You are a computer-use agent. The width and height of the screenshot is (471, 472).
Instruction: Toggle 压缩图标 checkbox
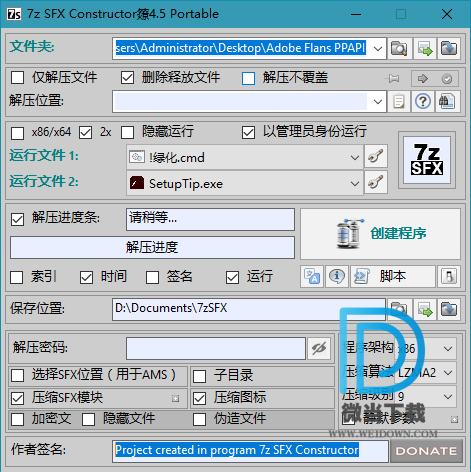coord(199,398)
